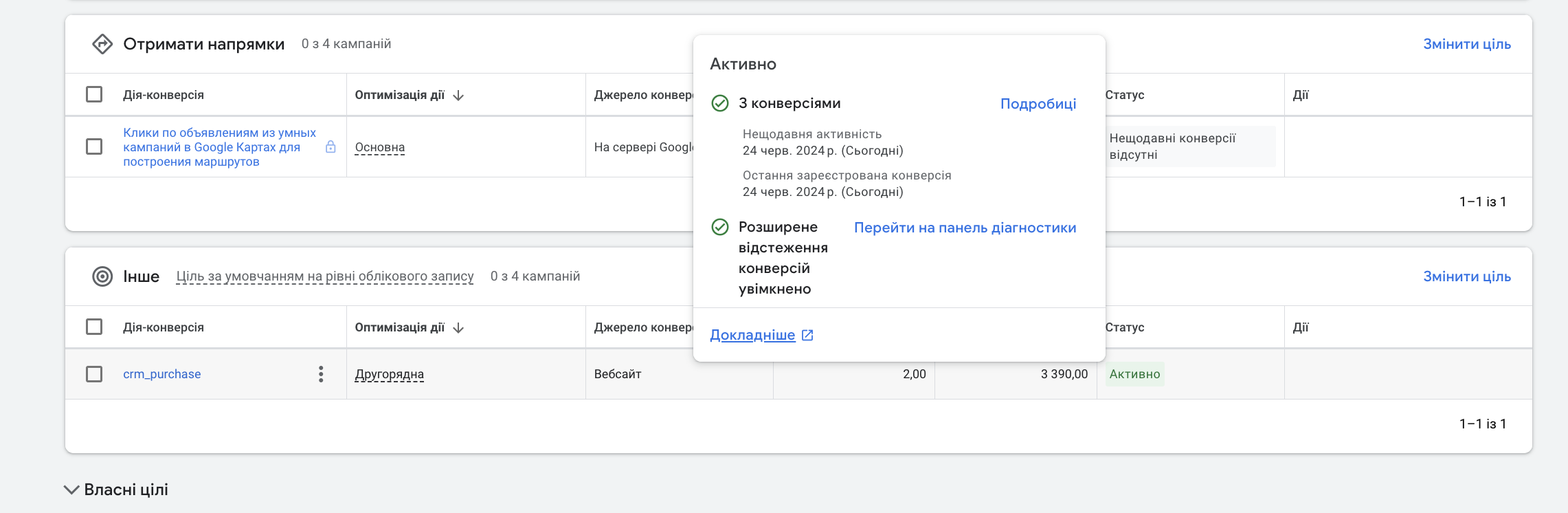
Task: Click Дія-конверсія header in Інше table
Action: pyautogui.click(x=164, y=327)
